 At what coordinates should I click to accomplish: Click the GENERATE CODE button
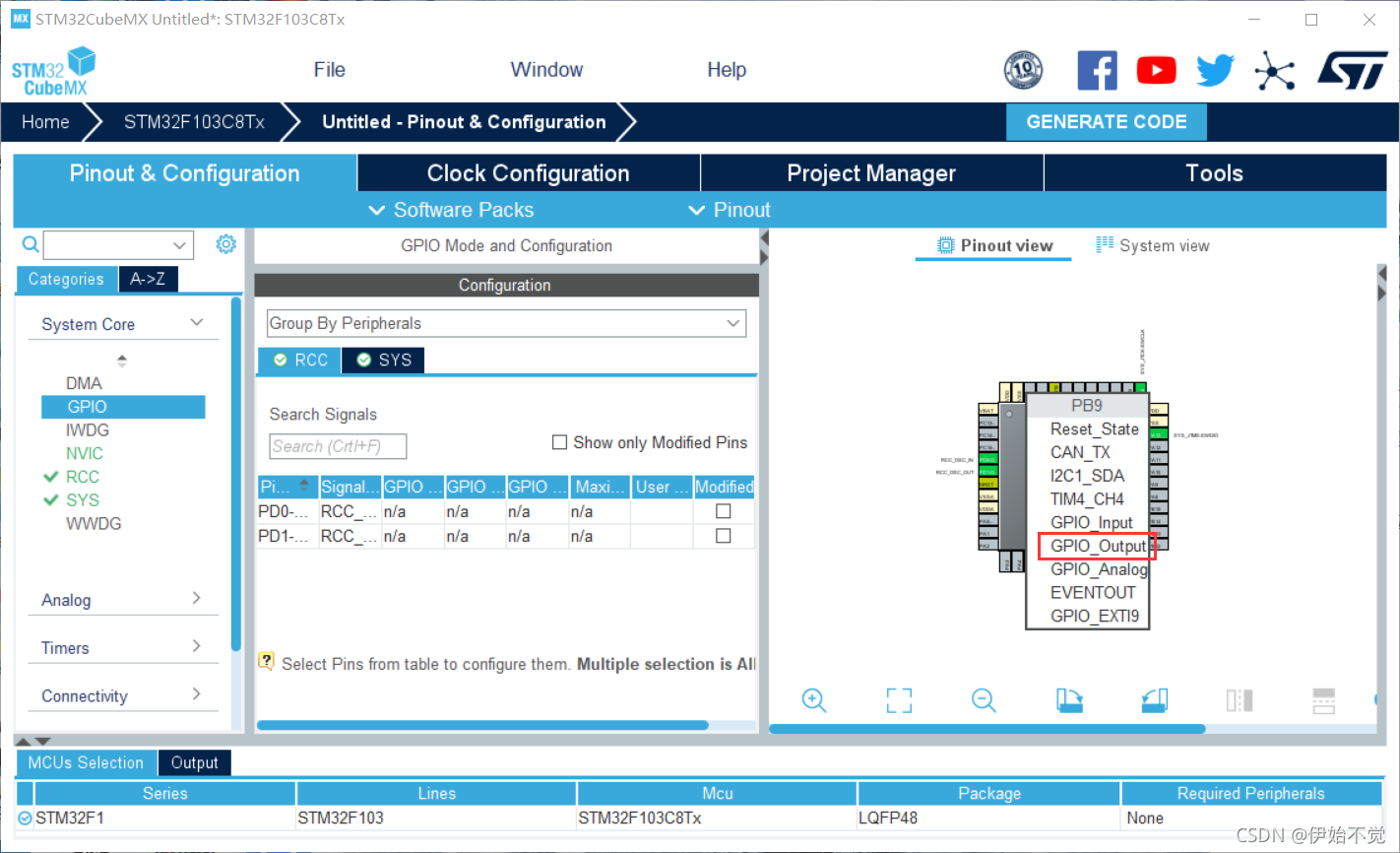(1107, 122)
